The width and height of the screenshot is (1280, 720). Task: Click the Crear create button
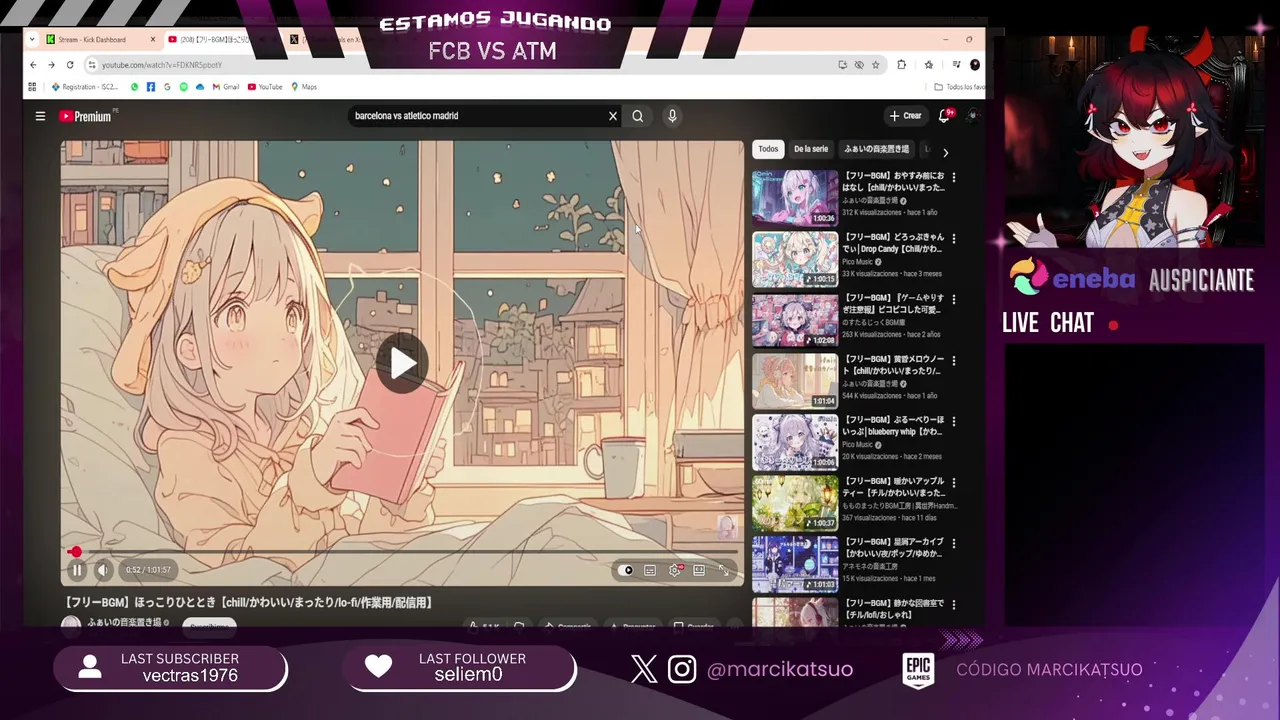click(905, 116)
